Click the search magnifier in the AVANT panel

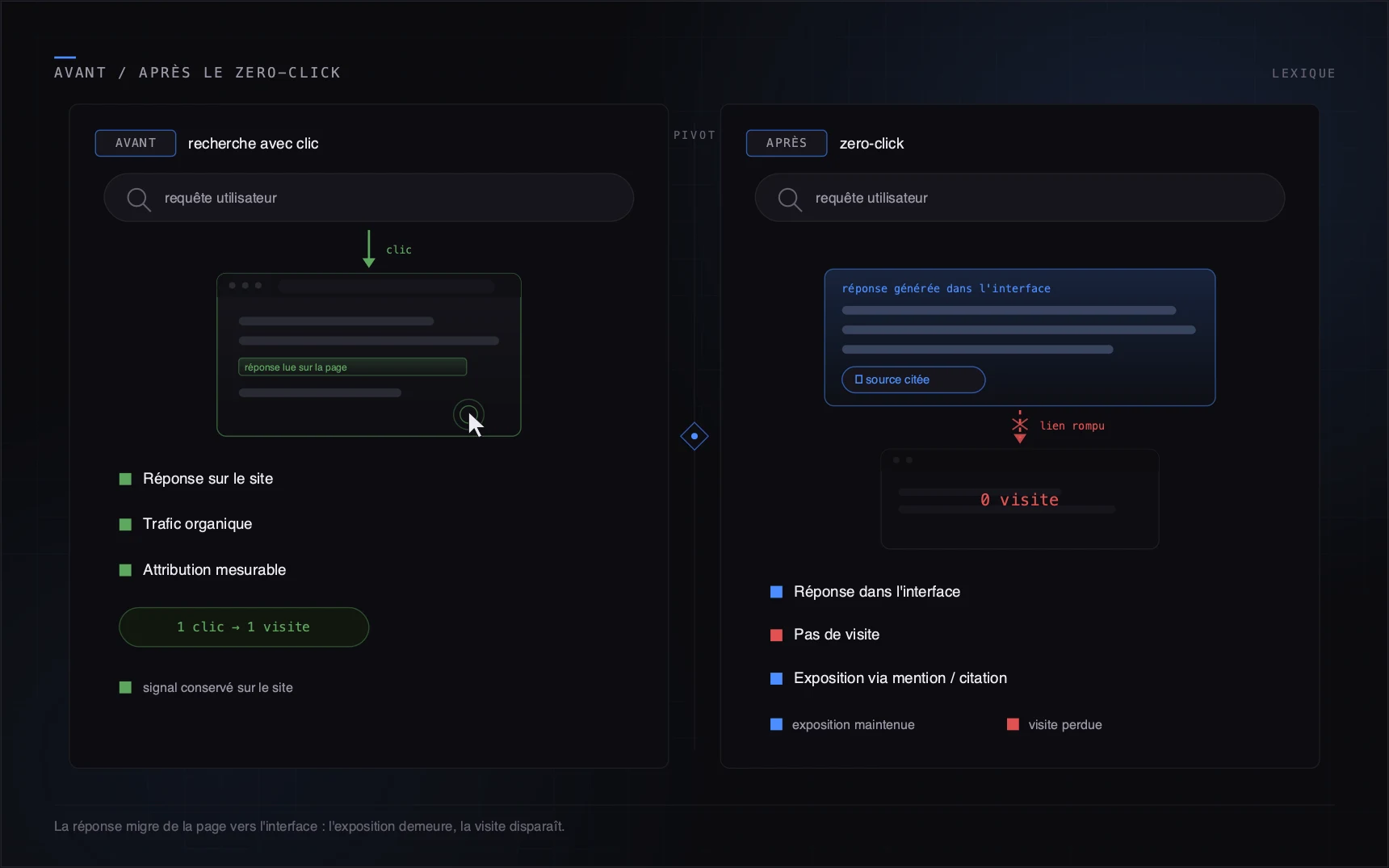click(139, 199)
